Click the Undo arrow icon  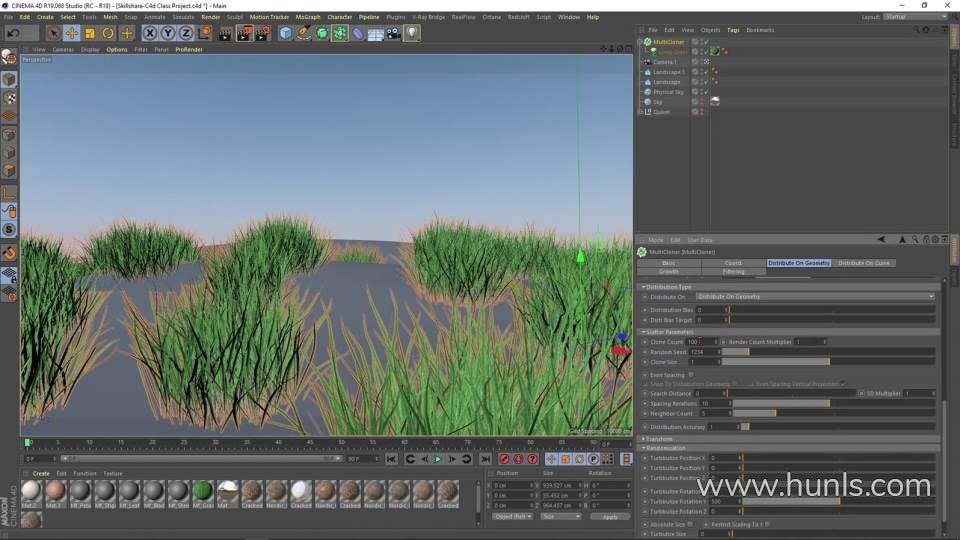tap(13, 33)
